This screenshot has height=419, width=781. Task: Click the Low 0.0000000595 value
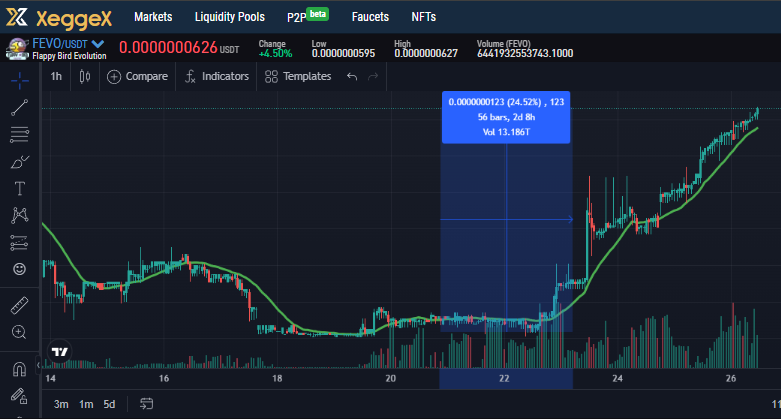343,53
